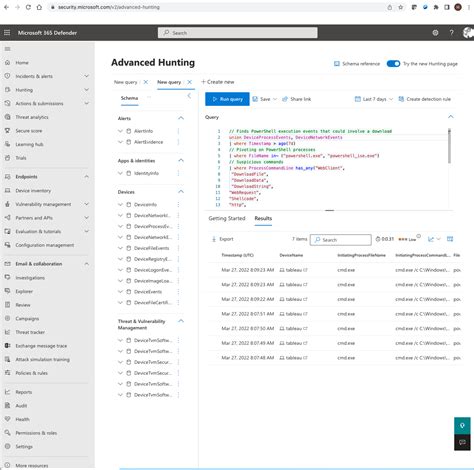
Task: Open Threat analytics in the sidebar
Action: click(x=32, y=117)
